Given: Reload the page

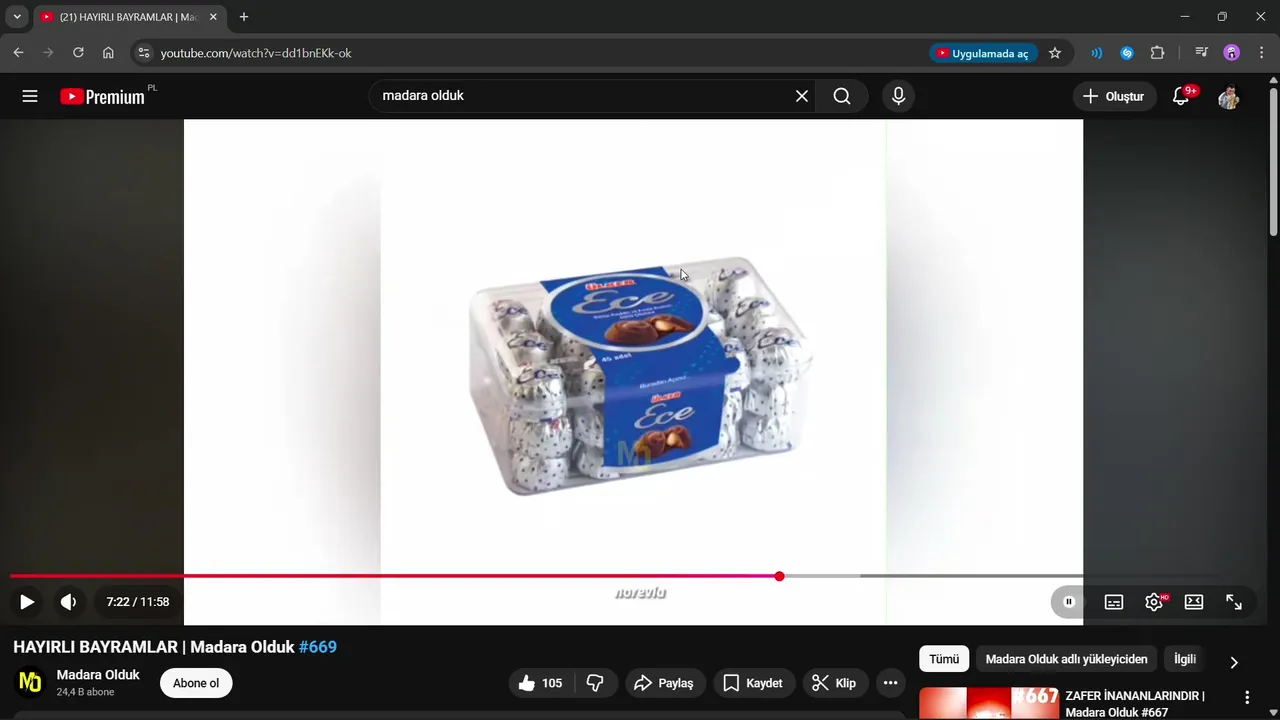Looking at the screenshot, I should pos(78,53).
